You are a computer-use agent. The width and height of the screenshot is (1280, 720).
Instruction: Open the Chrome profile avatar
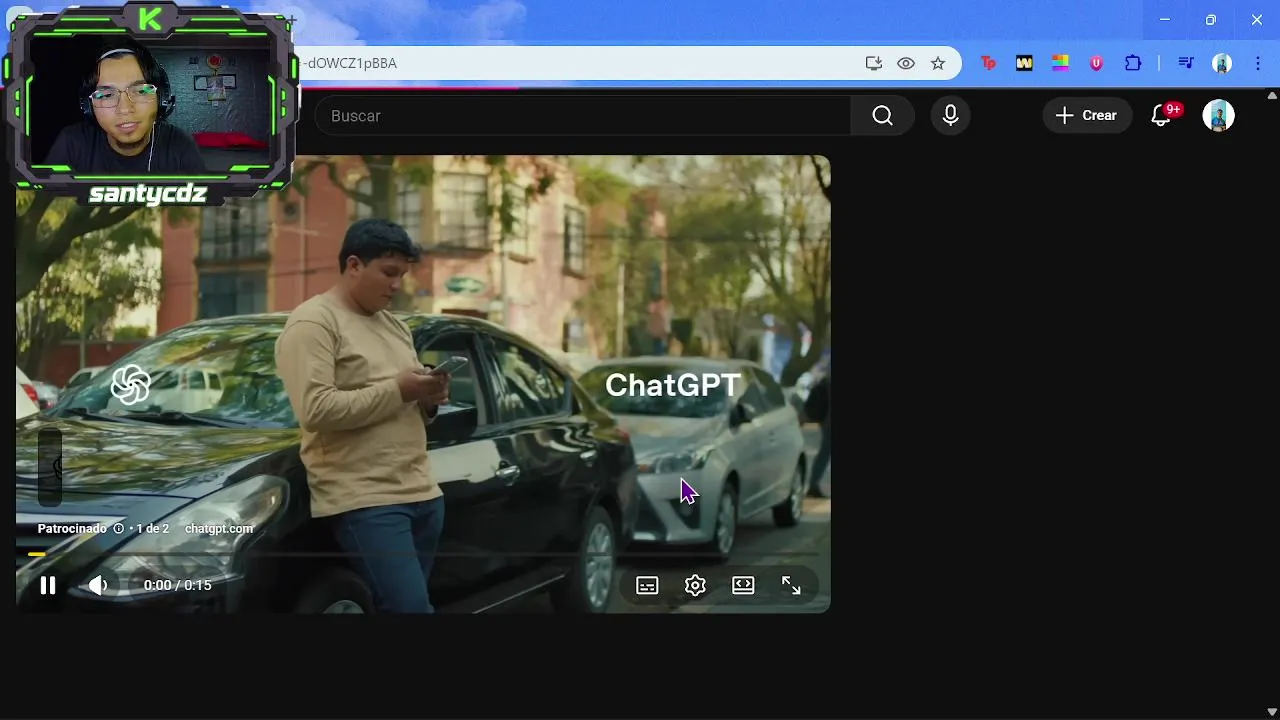click(1222, 63)
